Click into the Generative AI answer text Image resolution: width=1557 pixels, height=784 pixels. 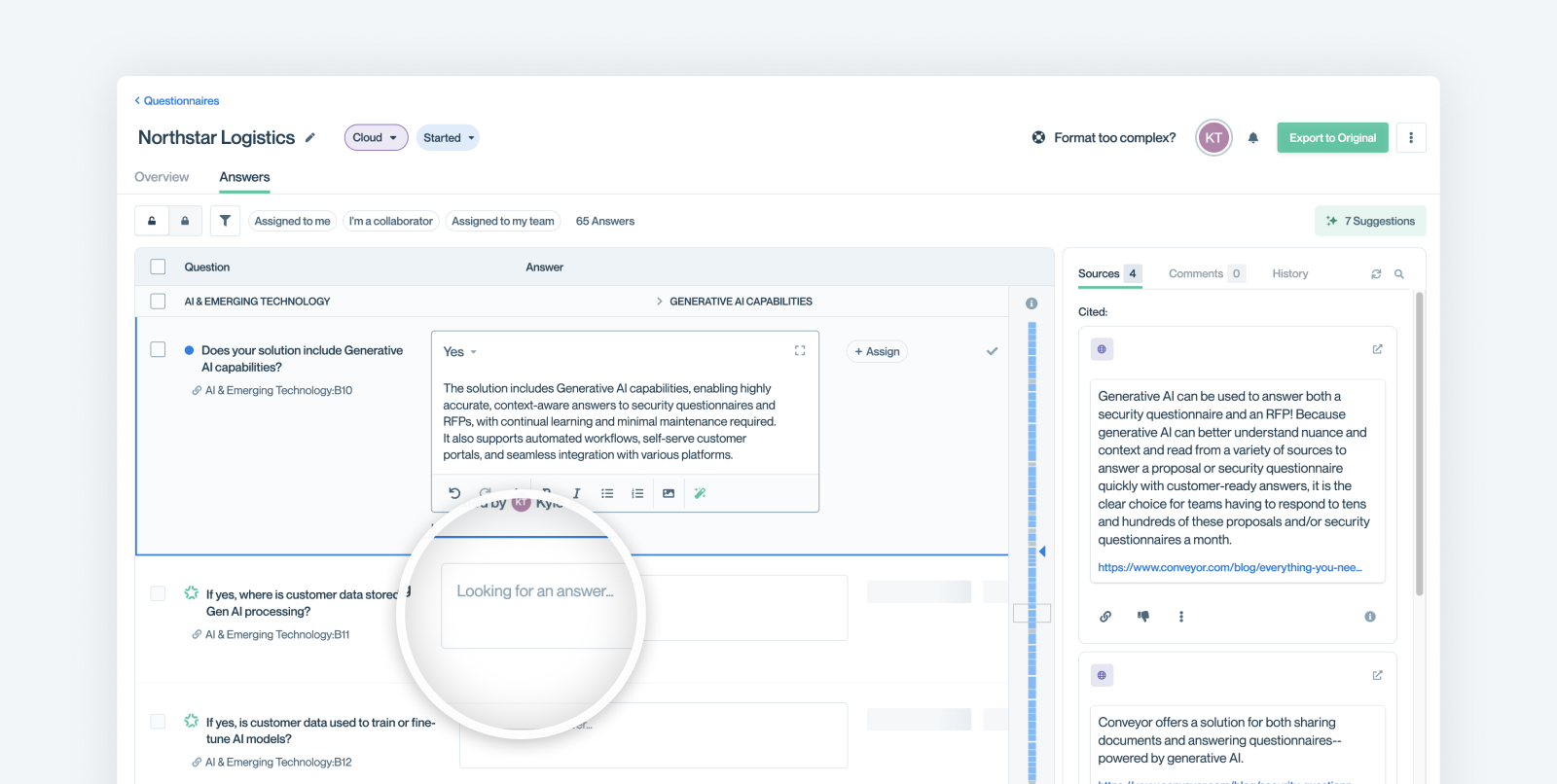tap(610, 421)
